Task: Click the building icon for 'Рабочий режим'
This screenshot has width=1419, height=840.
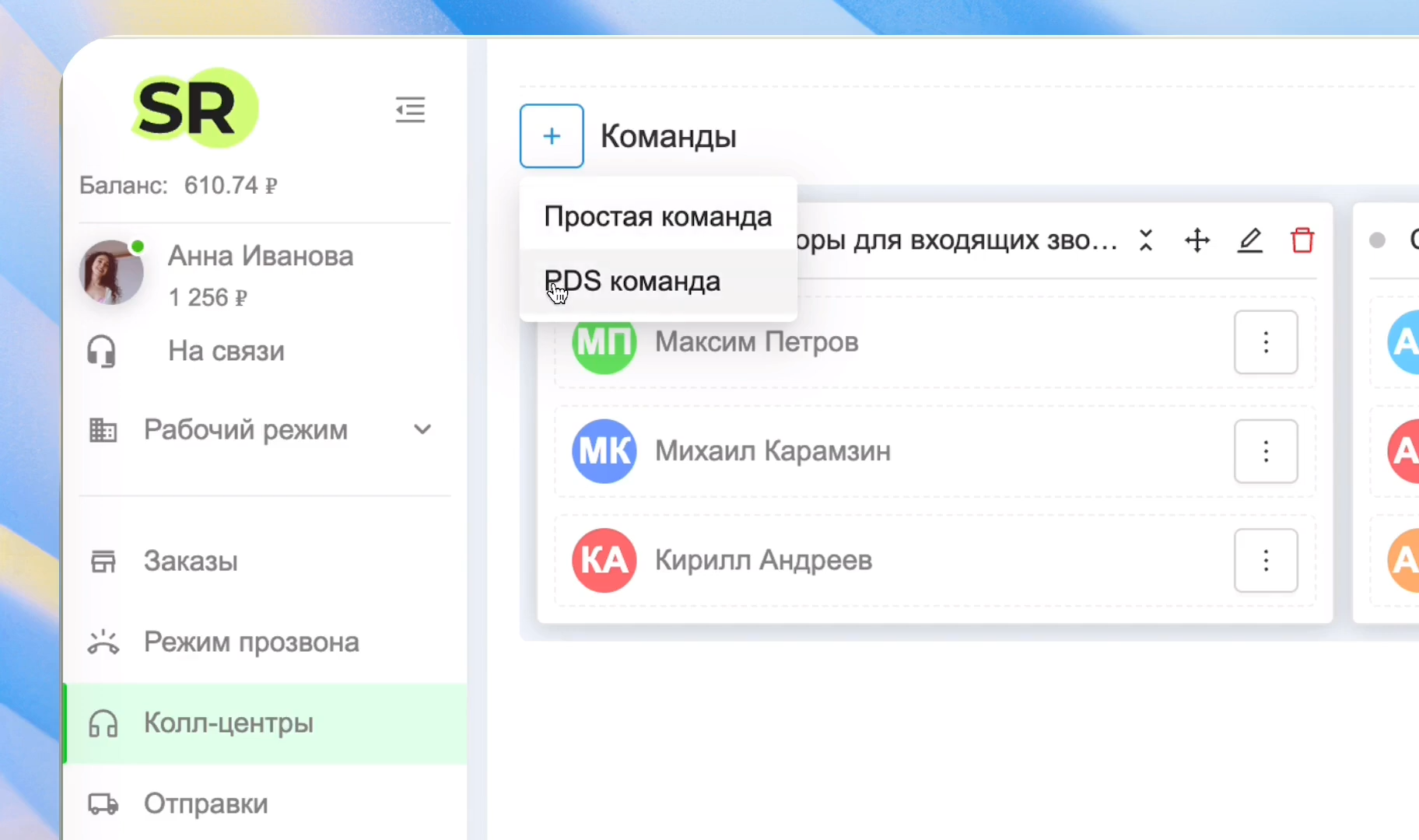Action: click(x=103, y=429)
